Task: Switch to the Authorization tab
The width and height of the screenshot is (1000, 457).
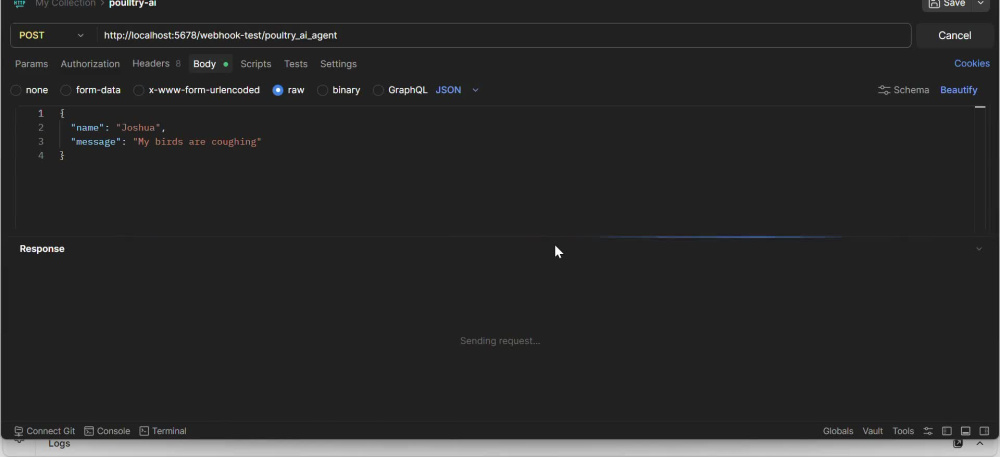Action: coord(90,64)
